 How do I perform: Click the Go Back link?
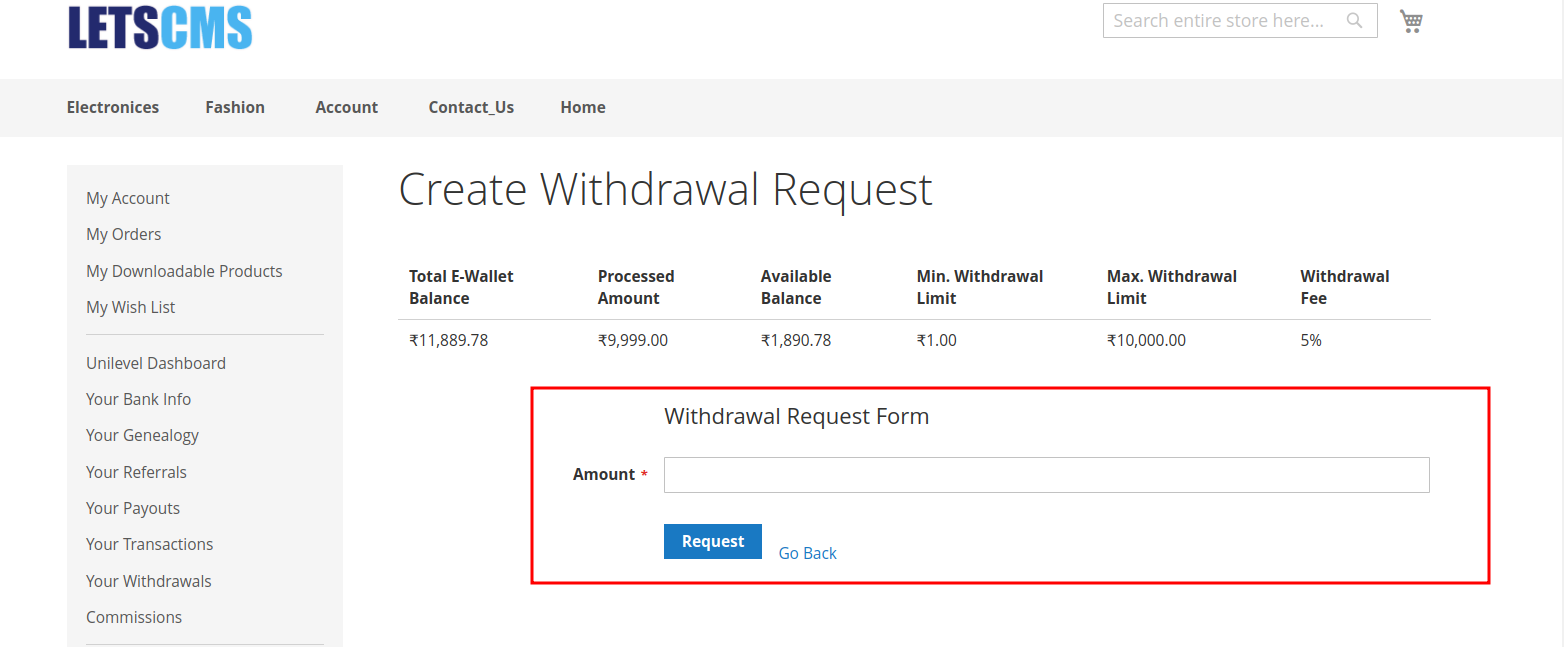click(x=807, y=553)
